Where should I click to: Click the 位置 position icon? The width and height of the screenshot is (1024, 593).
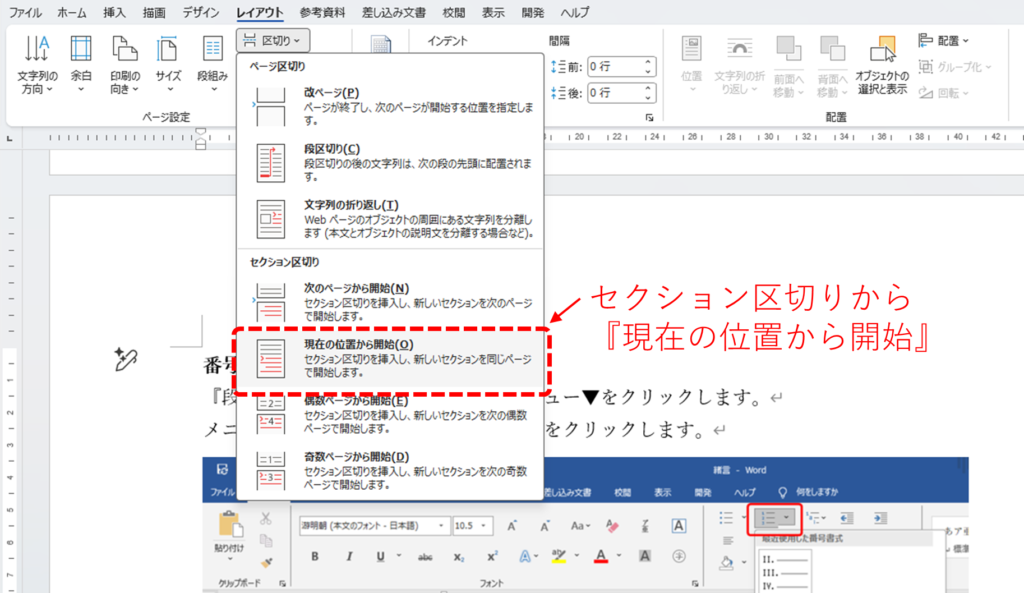(690, 52)
